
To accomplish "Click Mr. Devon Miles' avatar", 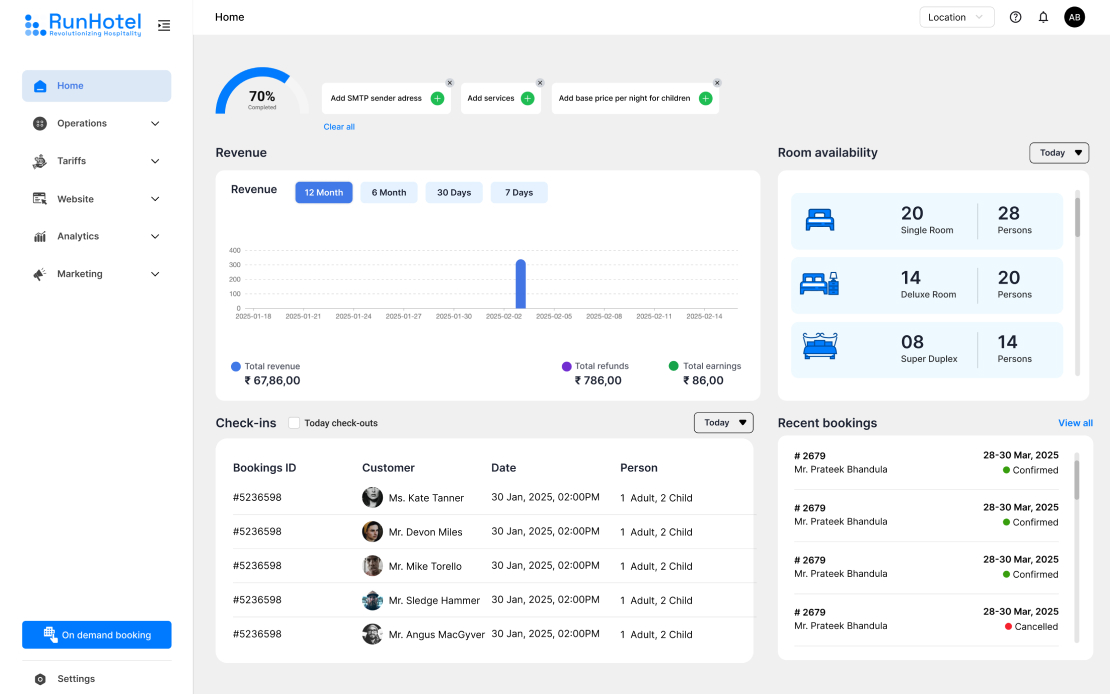I will point(372,531).
